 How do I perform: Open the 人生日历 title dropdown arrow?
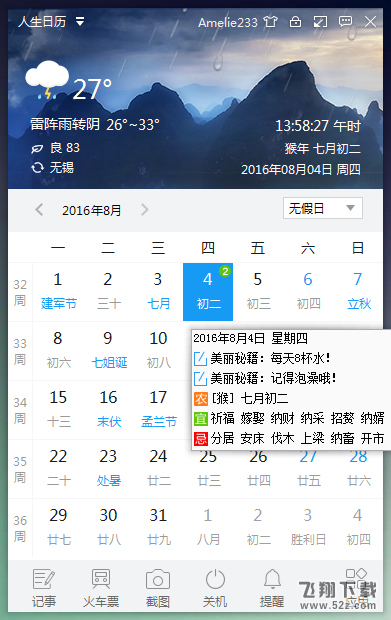tap(80, 21)
